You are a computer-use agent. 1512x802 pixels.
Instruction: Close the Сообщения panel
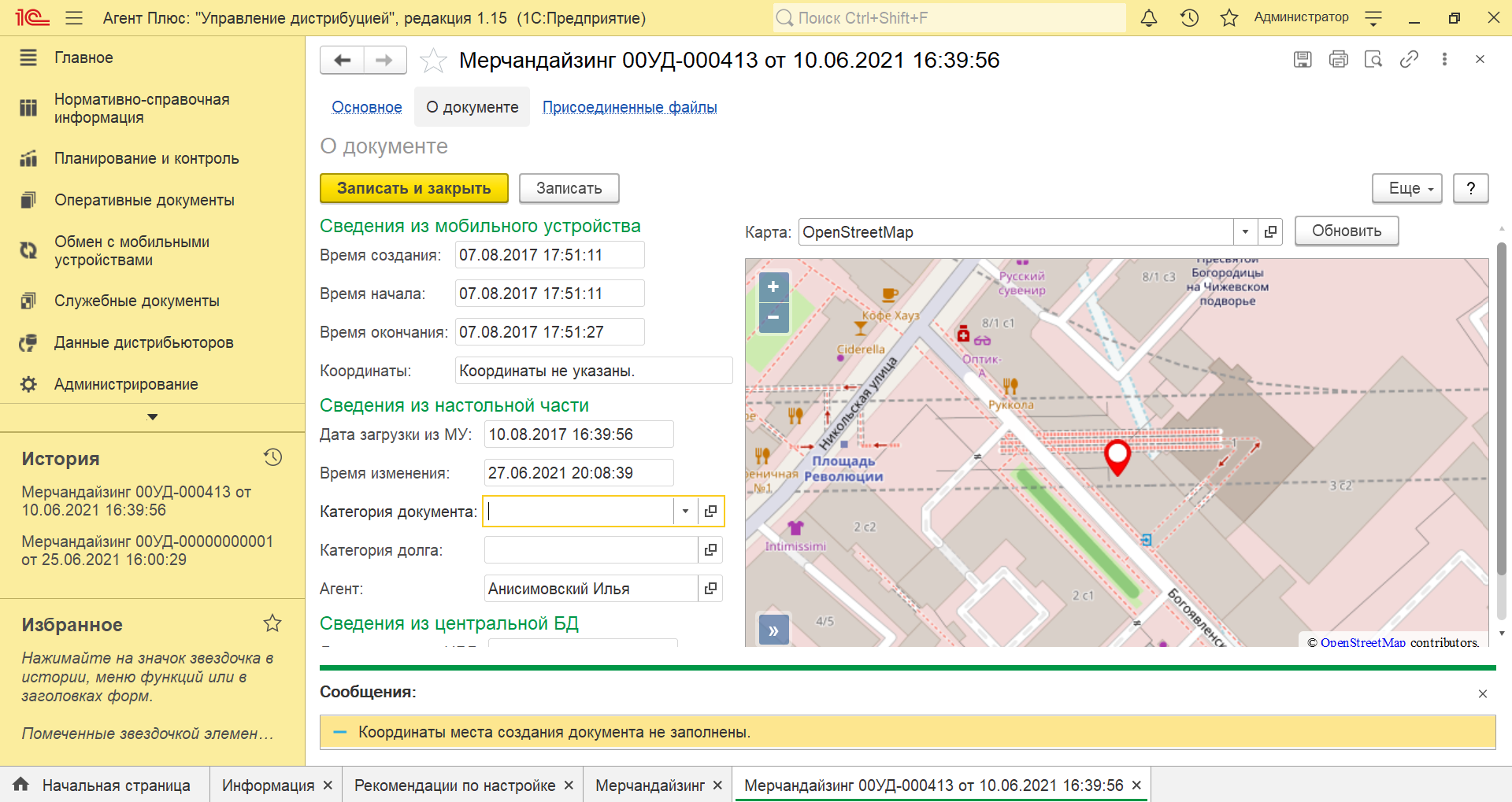pos(1483,693)
